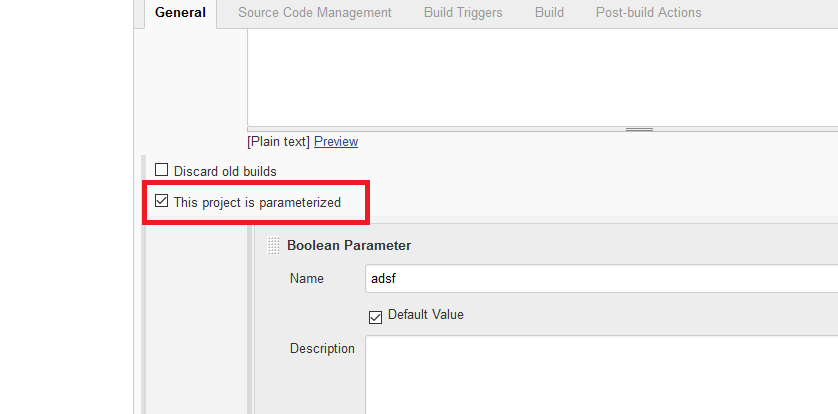Jump to the Post-build Actions tab
The height and width of the screenshot is (414, 838).
tap(648, 13)
